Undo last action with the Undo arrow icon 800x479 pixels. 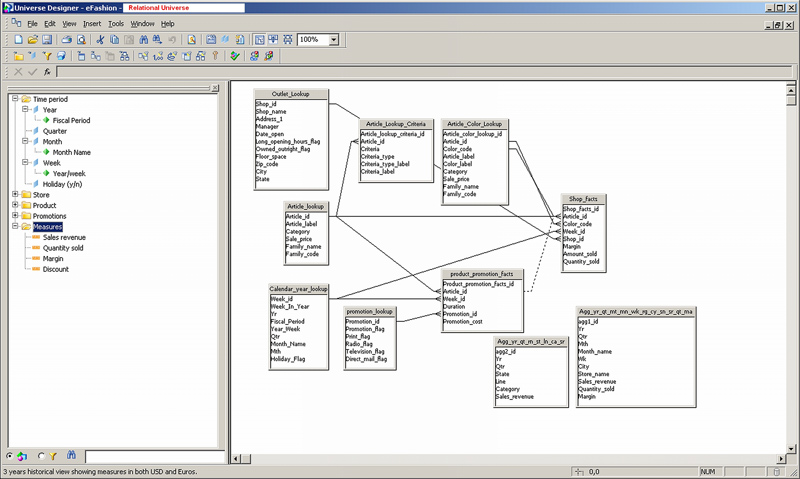tap(172, 39)
